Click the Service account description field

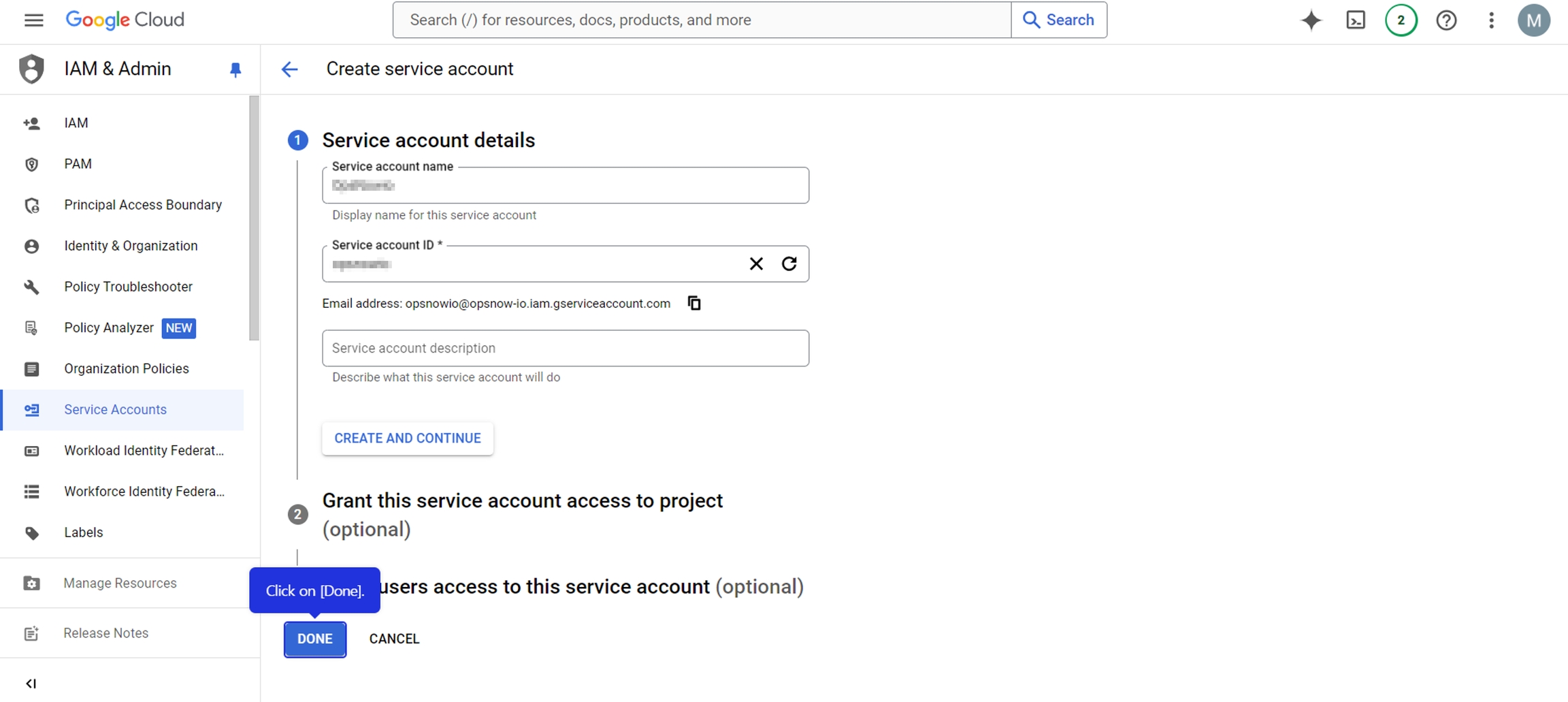pyautogui.click(x=565, y=348)
